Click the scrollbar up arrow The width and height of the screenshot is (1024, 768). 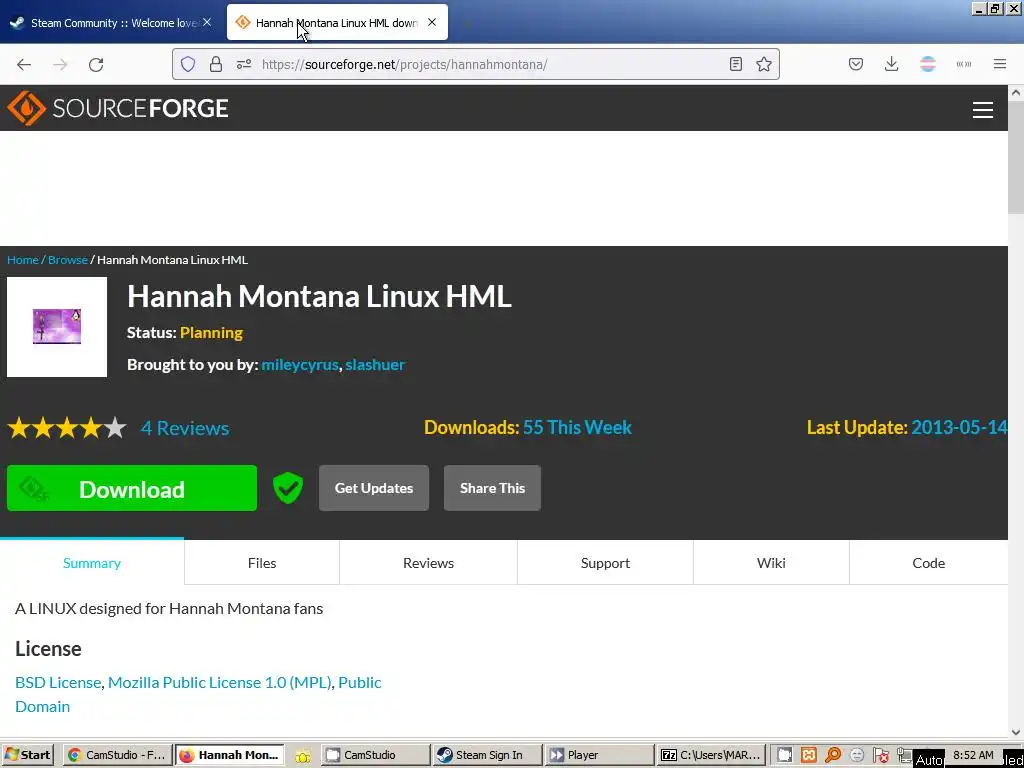pyautogui.click(x=1016, y=93)
